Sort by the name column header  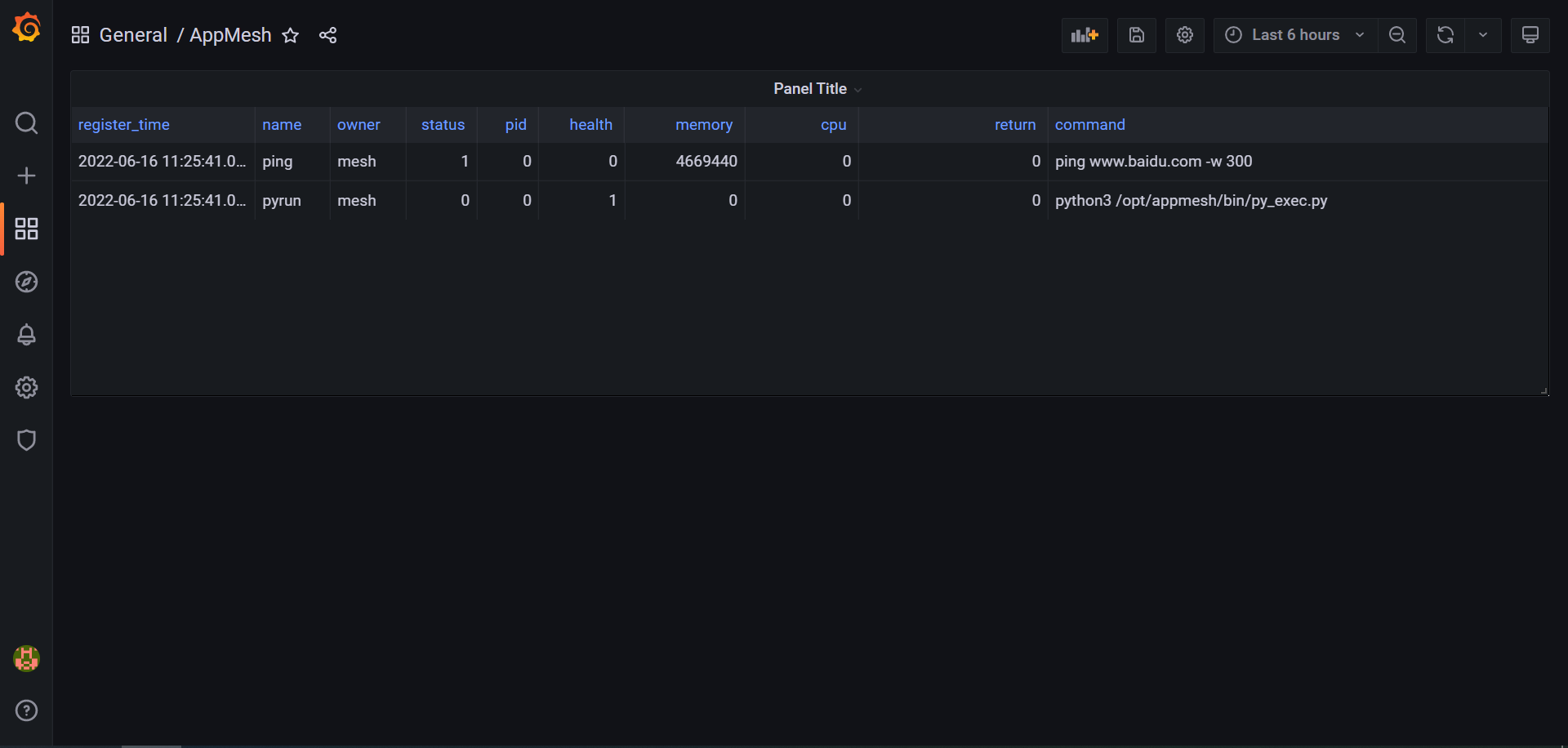click(282, 125)
